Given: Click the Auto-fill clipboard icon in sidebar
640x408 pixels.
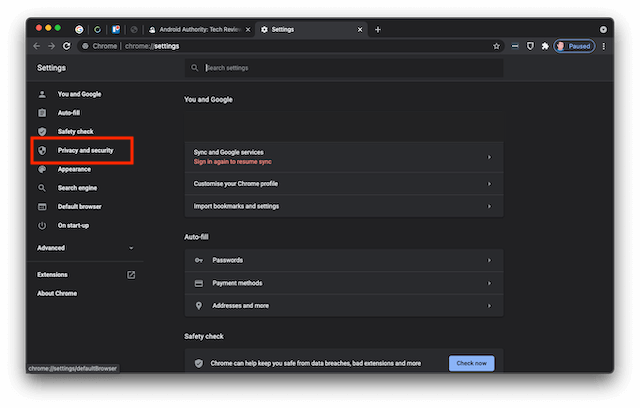Looking at the screenshot, I should (42, 113).
